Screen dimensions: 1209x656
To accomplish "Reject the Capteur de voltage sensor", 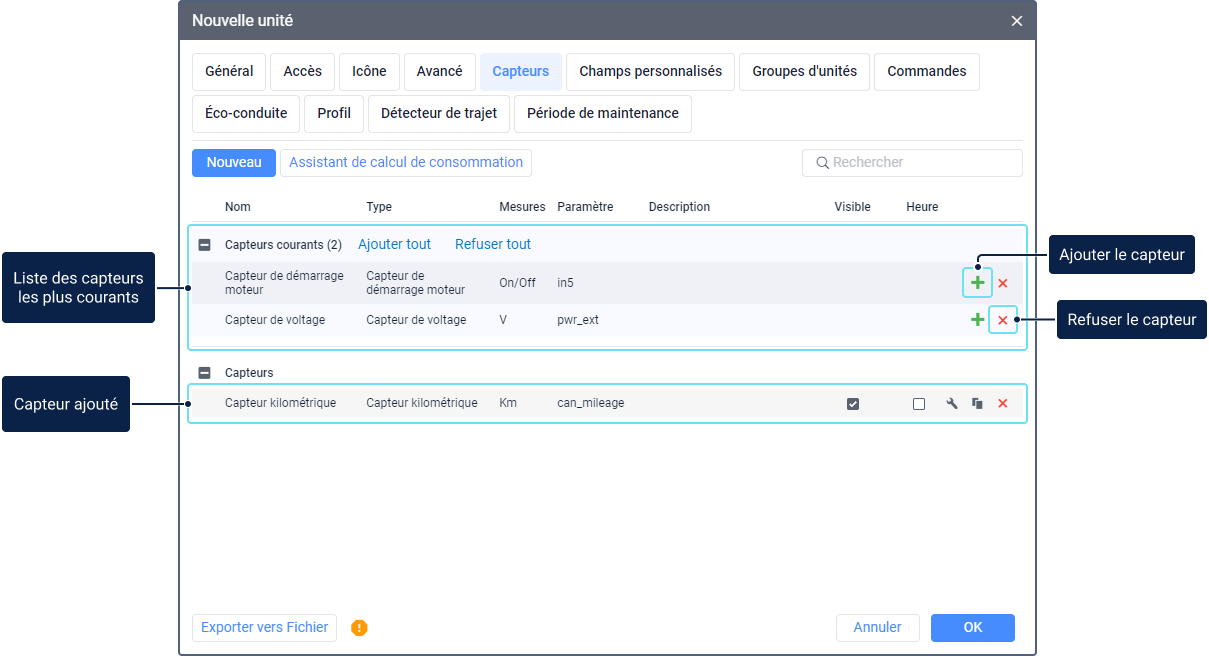I will [x=1003, y=321].
